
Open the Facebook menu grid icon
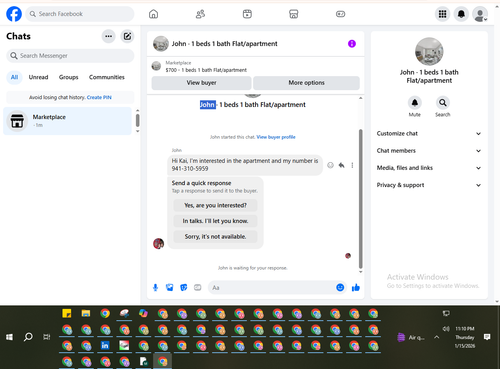click(442, 14)
